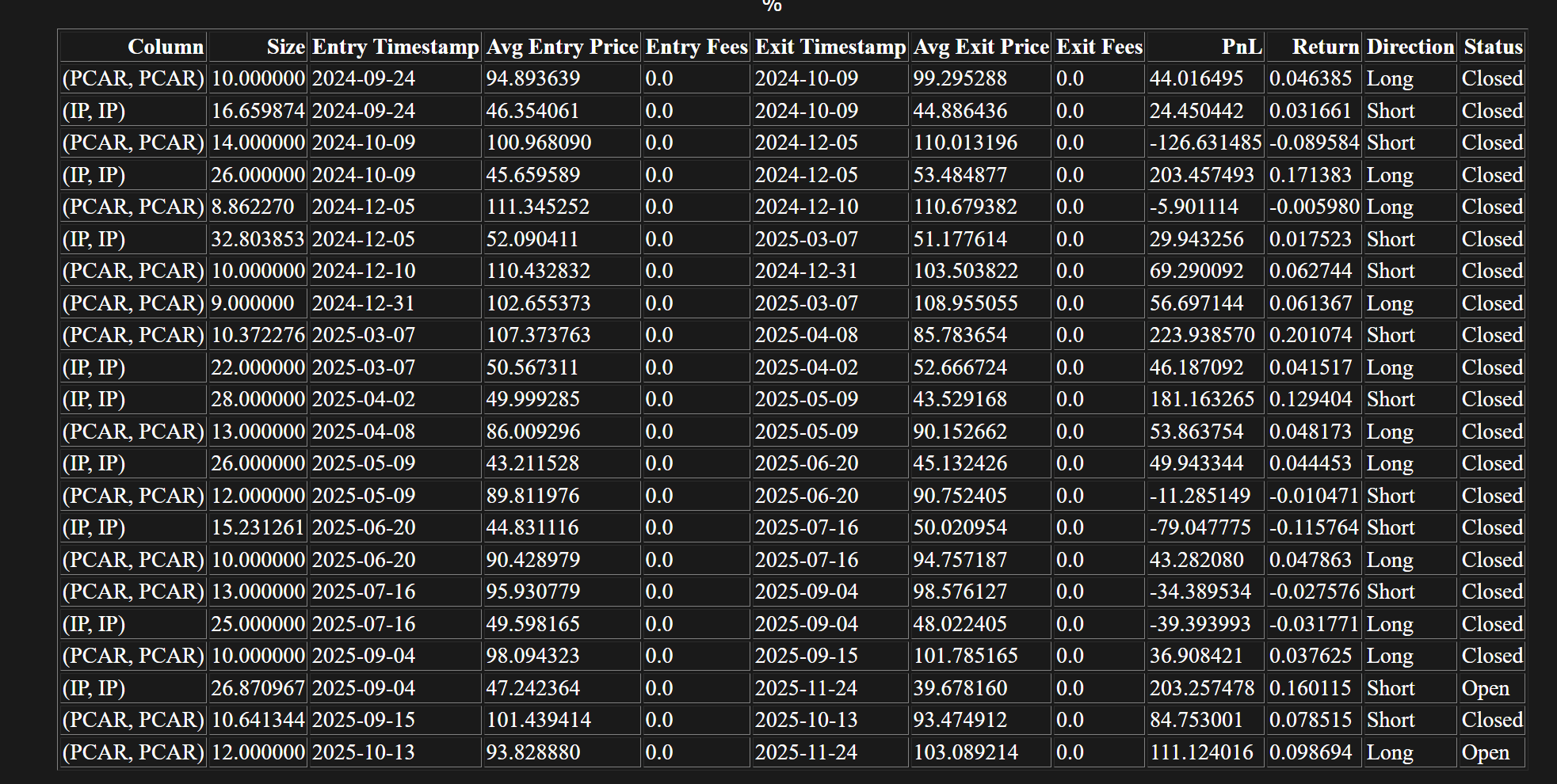
Task: Click the Direction column header
Action: click(1410, 47)
